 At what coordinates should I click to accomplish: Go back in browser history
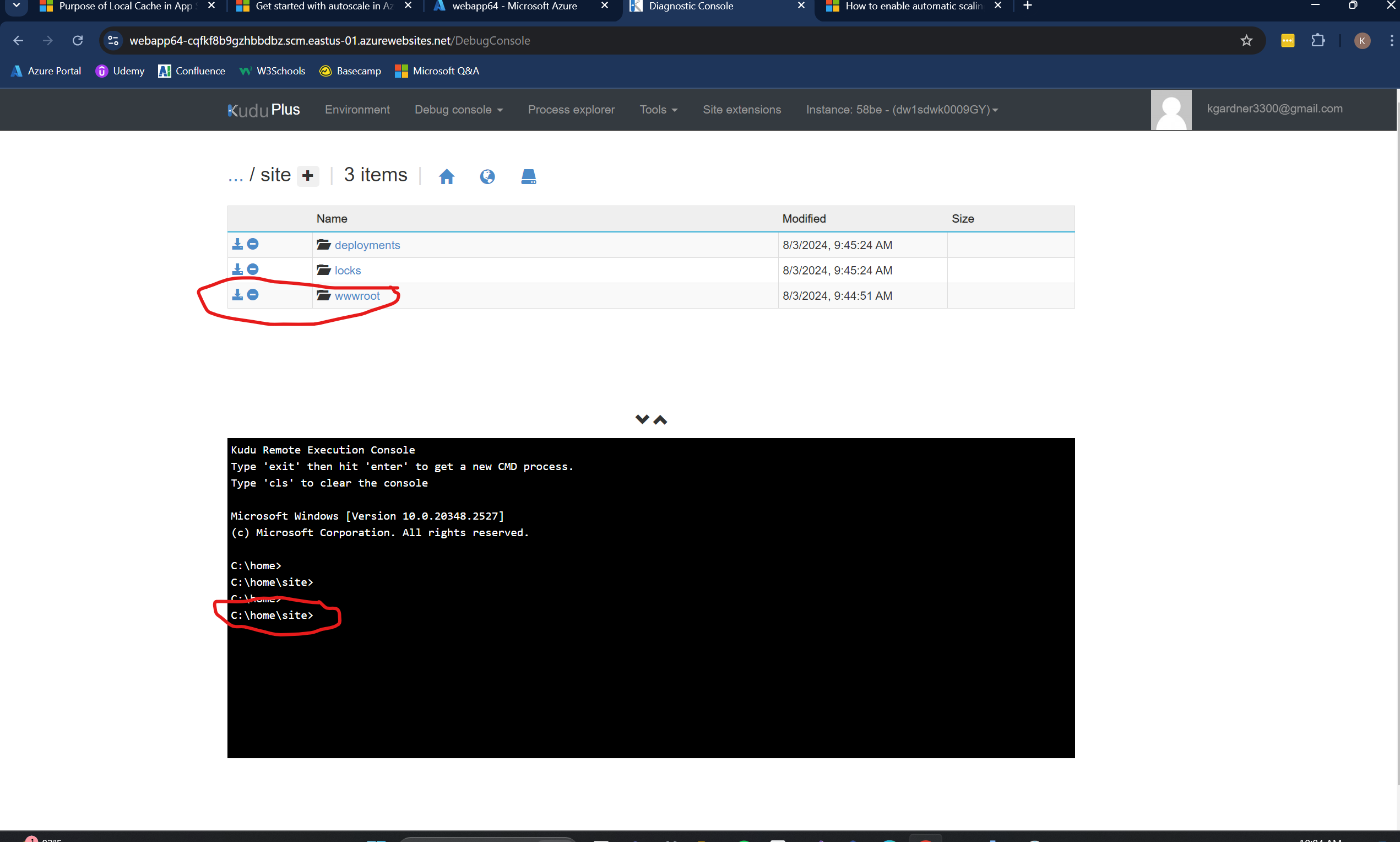[x=18, y=41]
